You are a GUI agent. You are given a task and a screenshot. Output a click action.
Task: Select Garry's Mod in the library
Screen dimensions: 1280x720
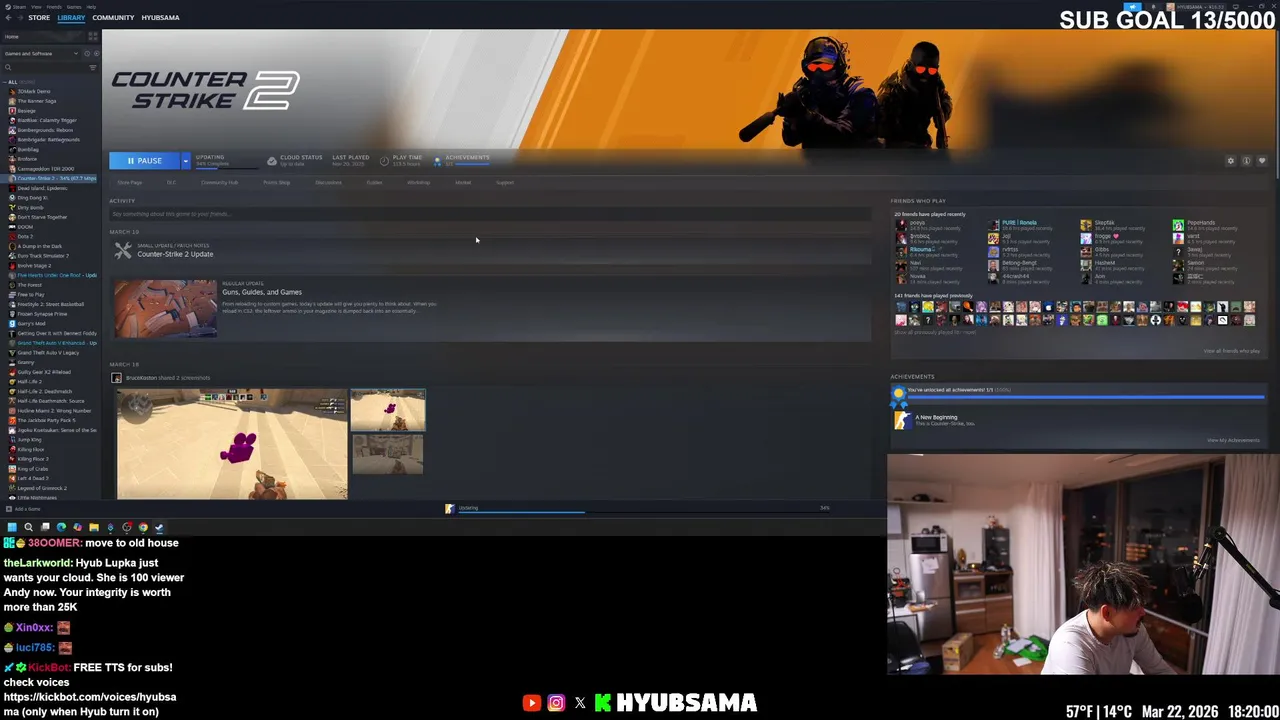[x=31, y=323]
